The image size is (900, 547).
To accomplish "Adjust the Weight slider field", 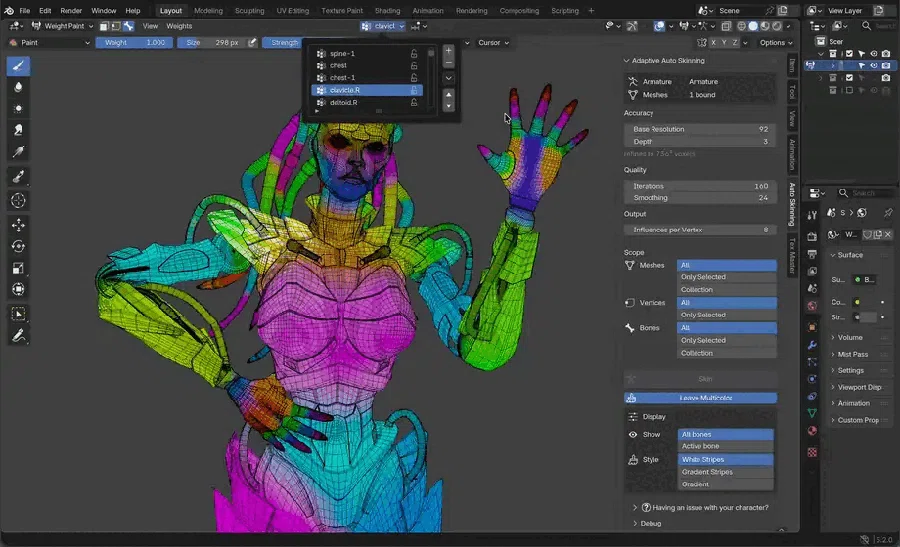I will 134,42.
